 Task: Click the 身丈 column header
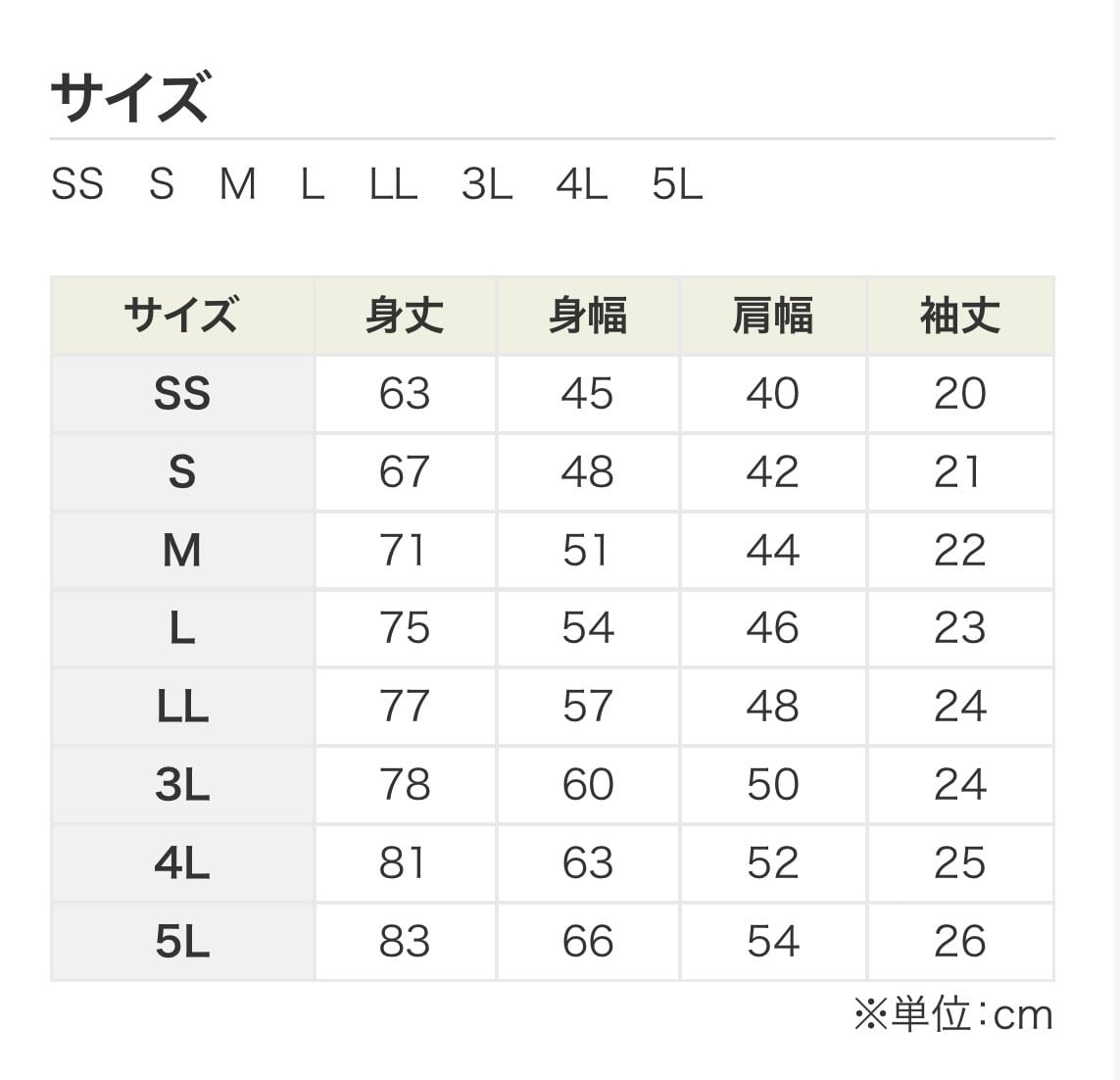pos(405,317)
